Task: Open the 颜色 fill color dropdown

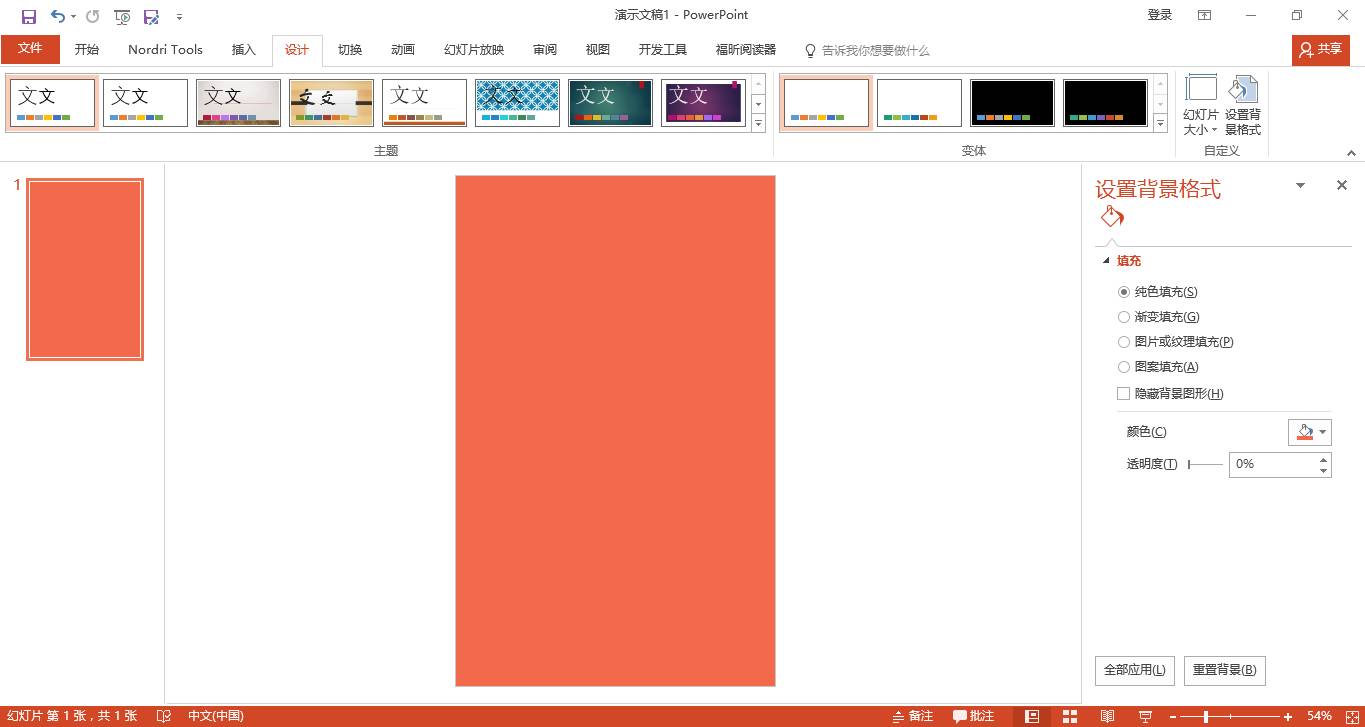Action: click(1323, 432)
